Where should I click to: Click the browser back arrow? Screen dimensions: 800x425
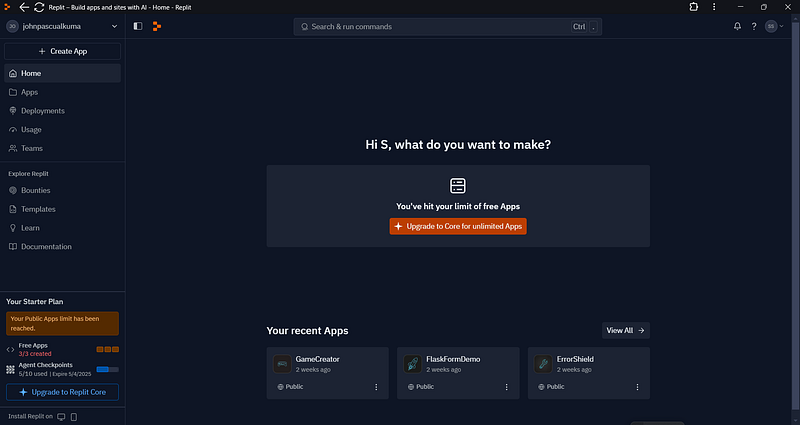[24, 7]
